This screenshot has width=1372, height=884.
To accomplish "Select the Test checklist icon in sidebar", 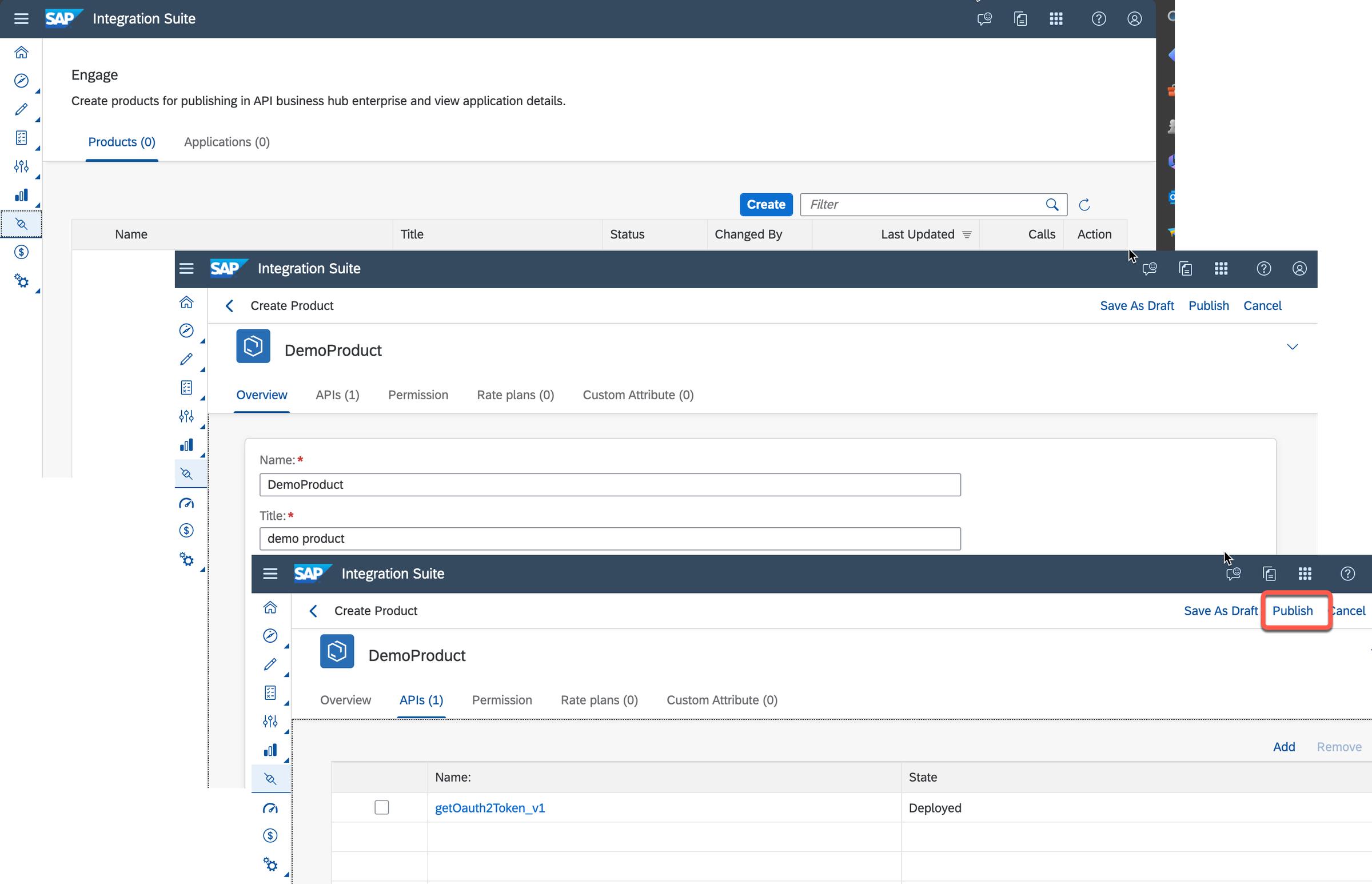I will point(22,138).
